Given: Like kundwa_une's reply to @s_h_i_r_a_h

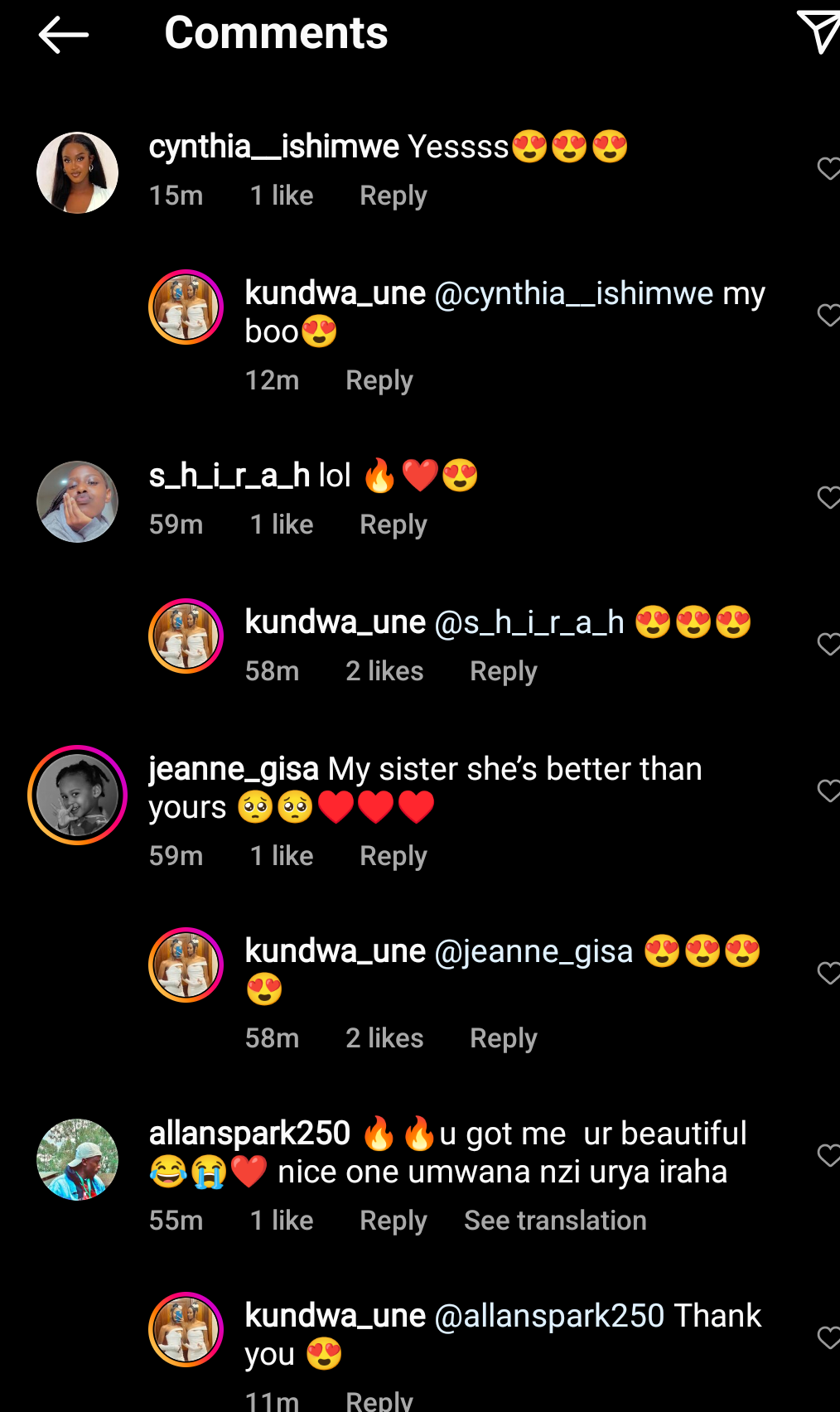Looking at the screenshot, I should pyautogui.click(x=828, y=644).
